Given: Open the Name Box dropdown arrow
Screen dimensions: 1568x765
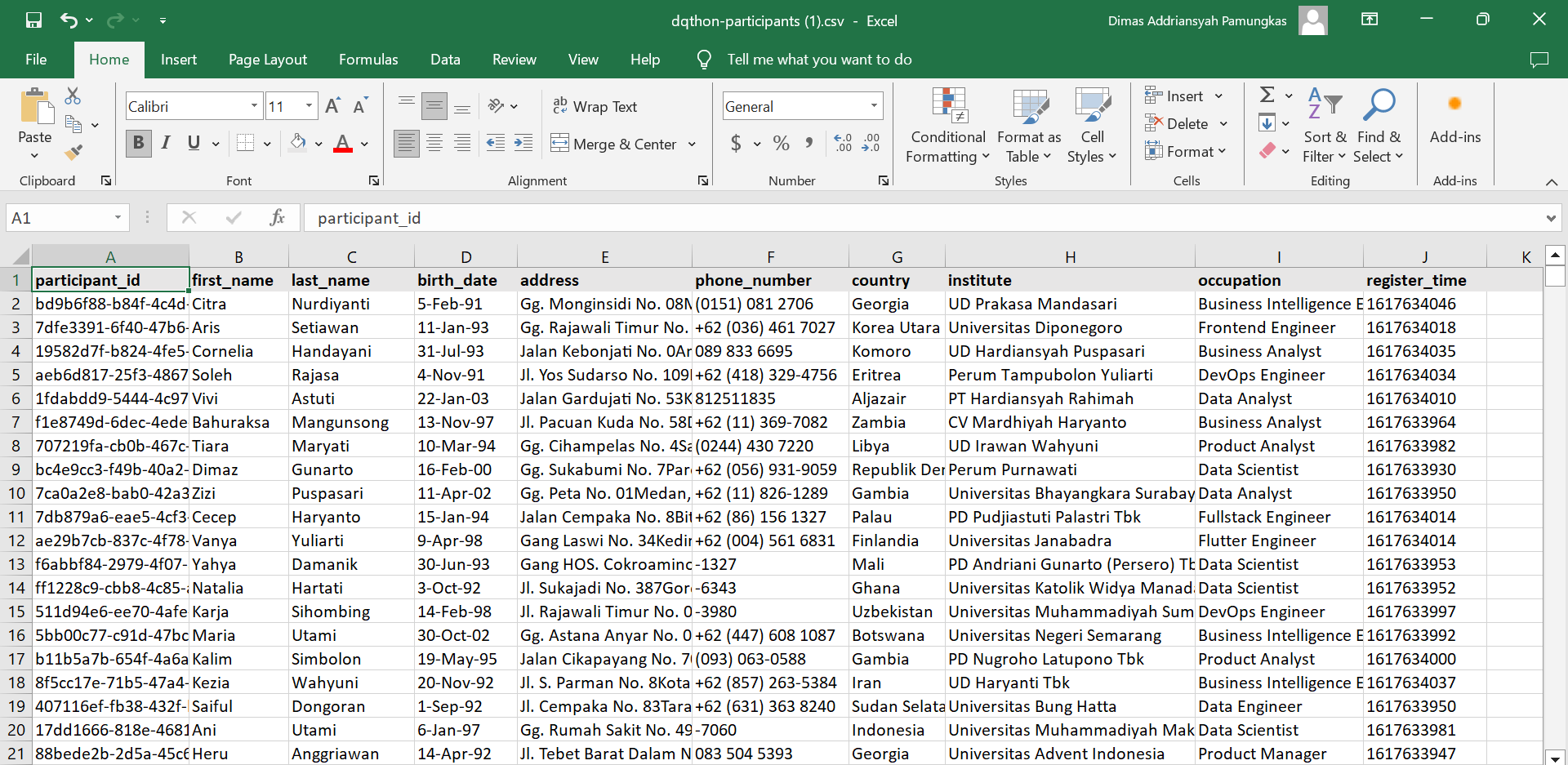Looking at the screenshot, I should [x=118, y=217].
